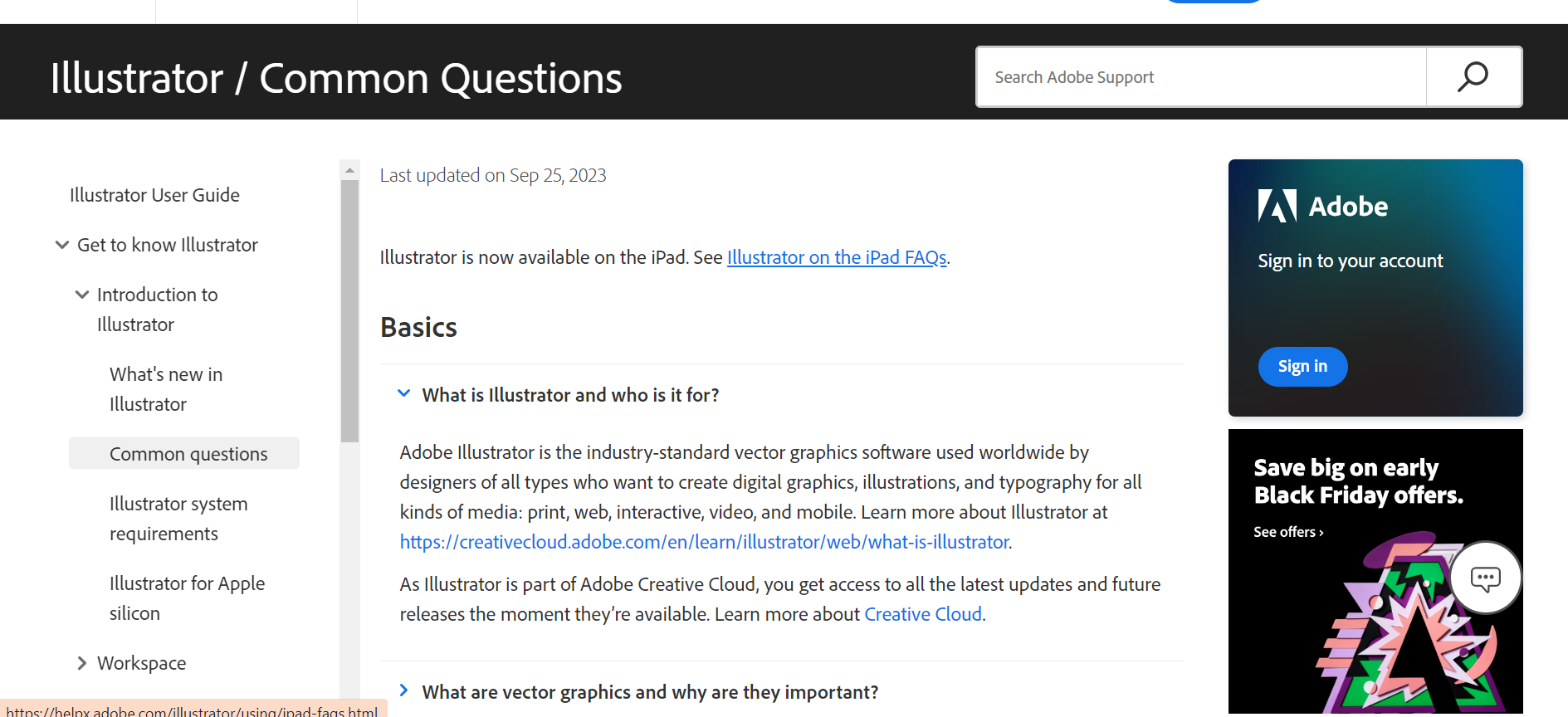This screenshot has width=1568, height=717.
Task: Open Illustrator User Guide in sidebar
Action: (154, 195)
